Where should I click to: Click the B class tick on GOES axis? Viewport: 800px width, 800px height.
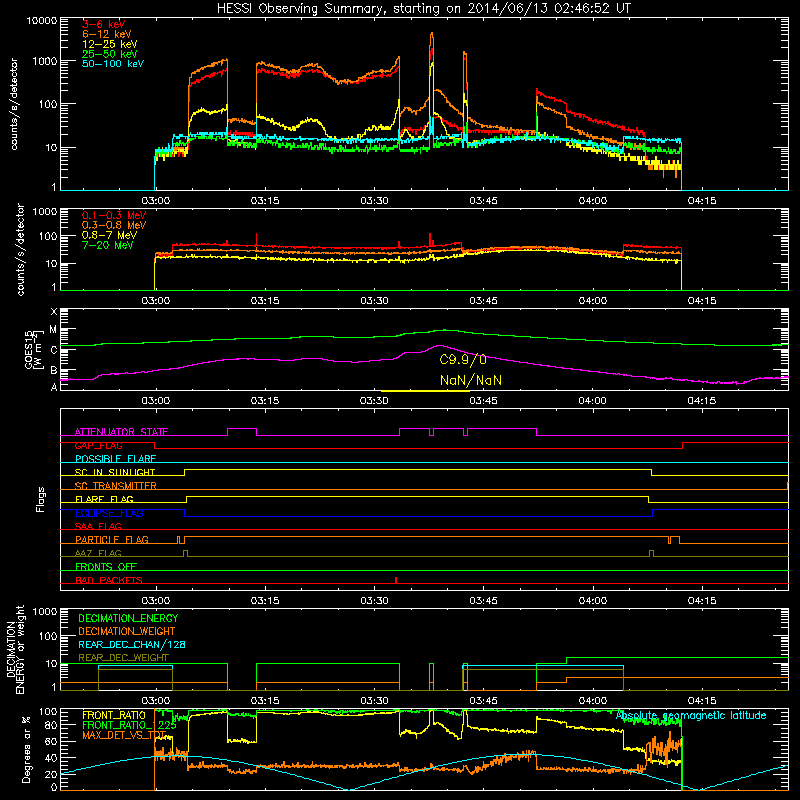(x=54, y=371)
